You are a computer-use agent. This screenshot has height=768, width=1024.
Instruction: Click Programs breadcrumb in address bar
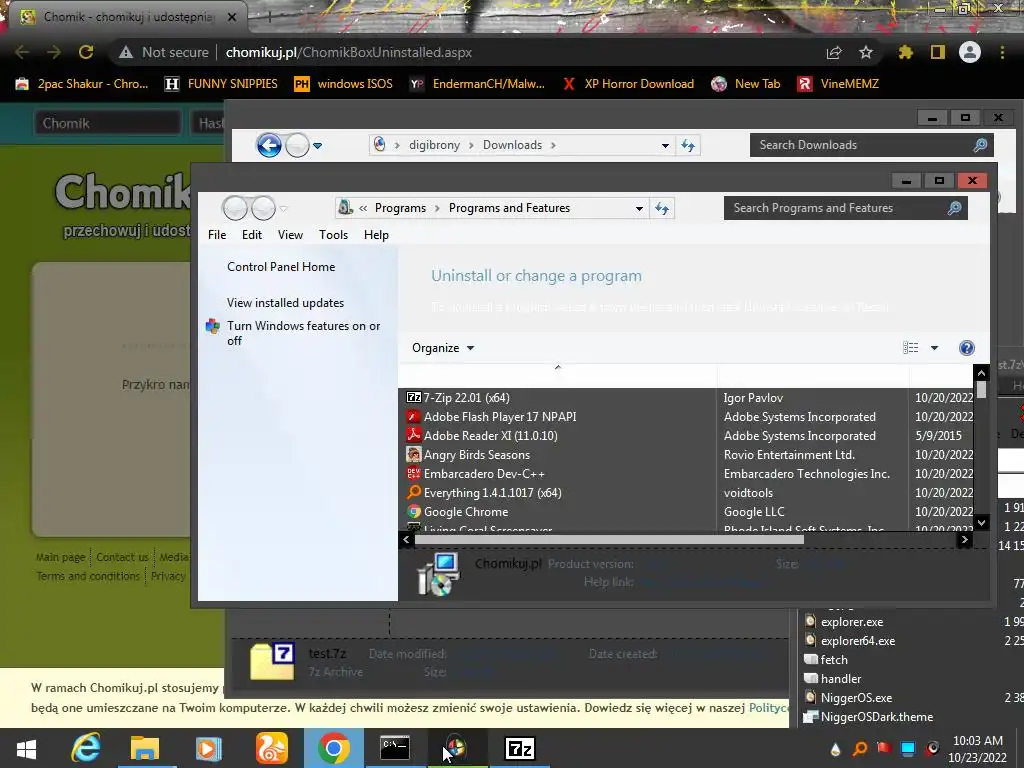click(400, 208)
